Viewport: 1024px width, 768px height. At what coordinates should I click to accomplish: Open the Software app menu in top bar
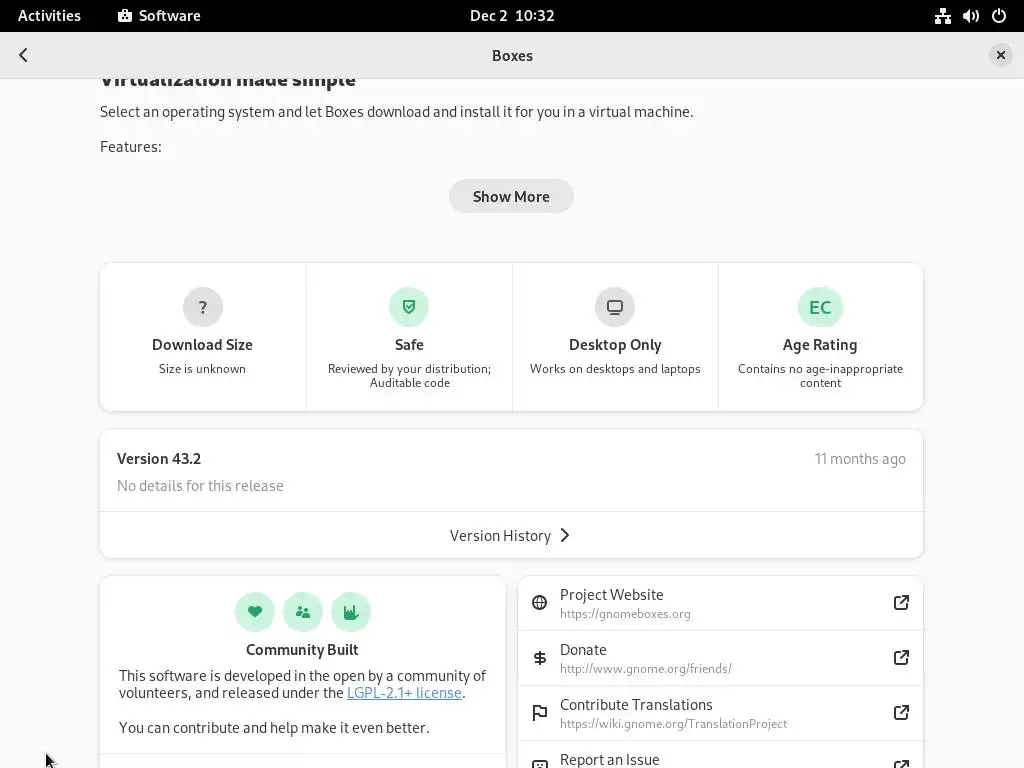pyautogui.click(x=159, y=16)
